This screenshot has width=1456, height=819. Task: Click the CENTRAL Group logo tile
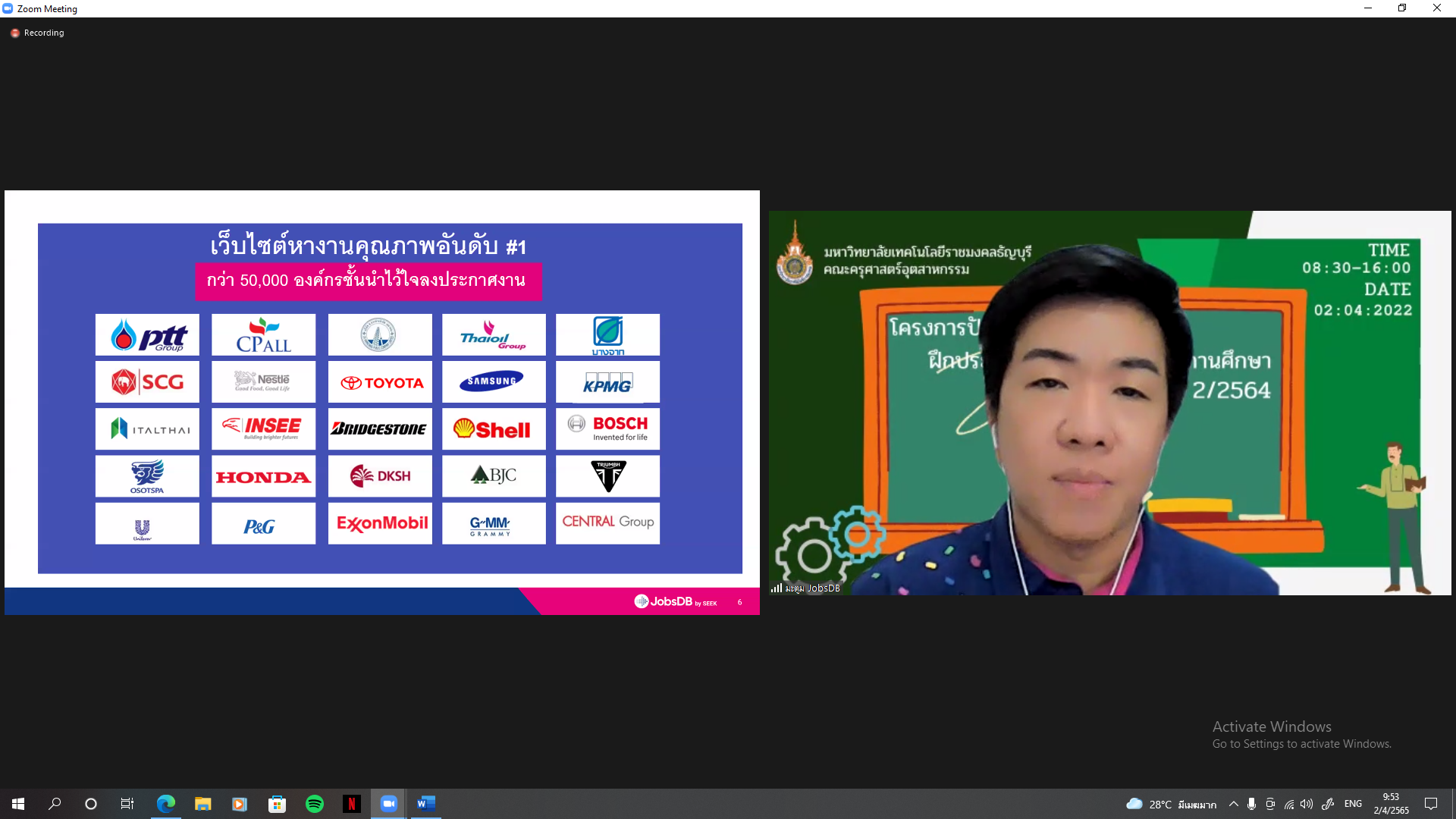607,523
